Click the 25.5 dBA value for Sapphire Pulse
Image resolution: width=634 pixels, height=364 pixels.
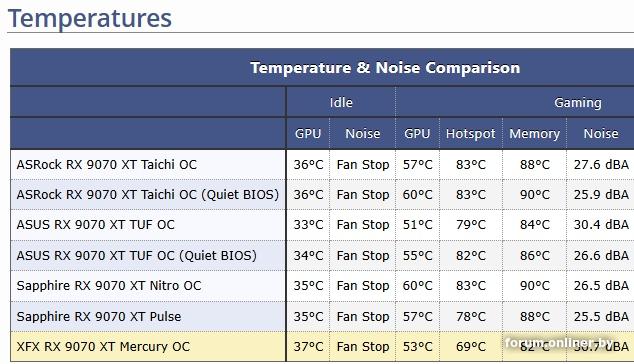(x=601, y=316)
